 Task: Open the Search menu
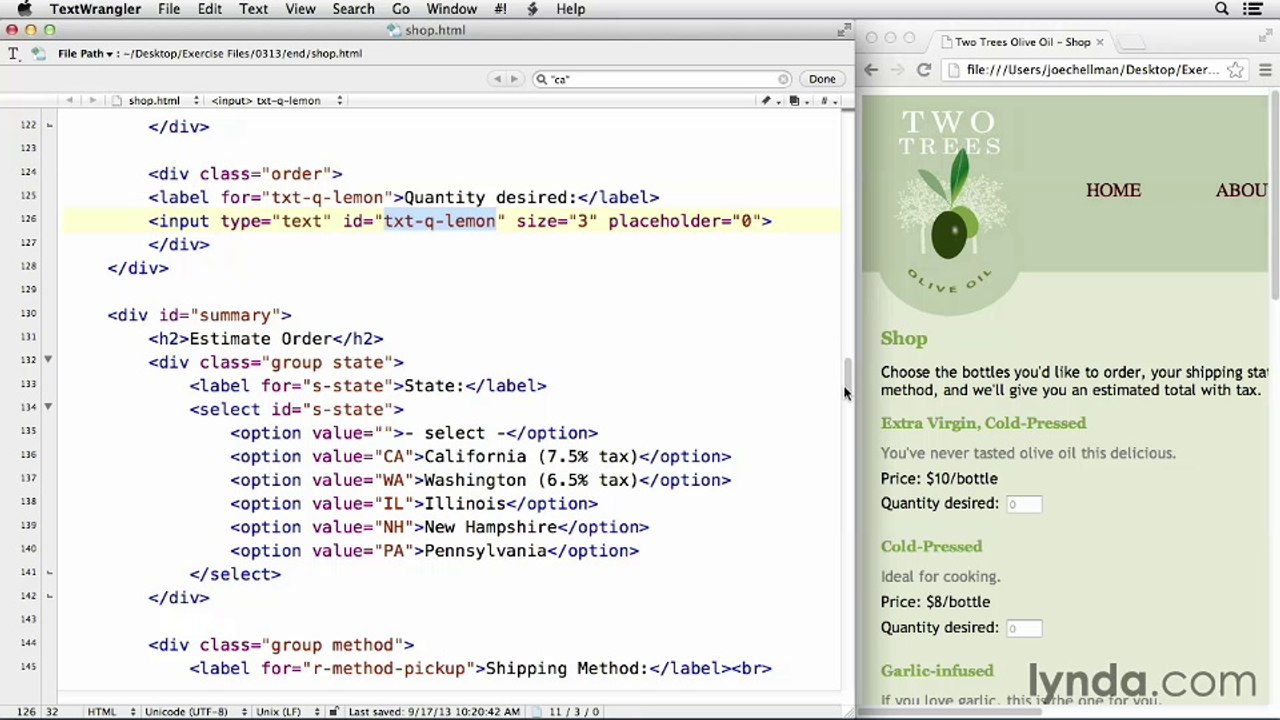coord(353,9)
